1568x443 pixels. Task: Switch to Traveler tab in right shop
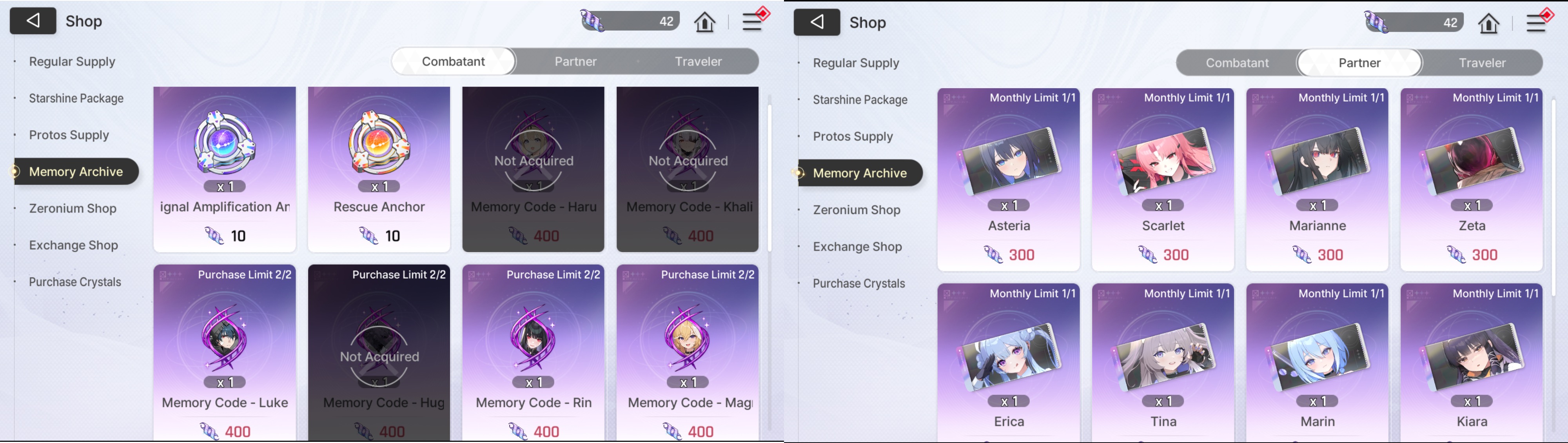1482,63
